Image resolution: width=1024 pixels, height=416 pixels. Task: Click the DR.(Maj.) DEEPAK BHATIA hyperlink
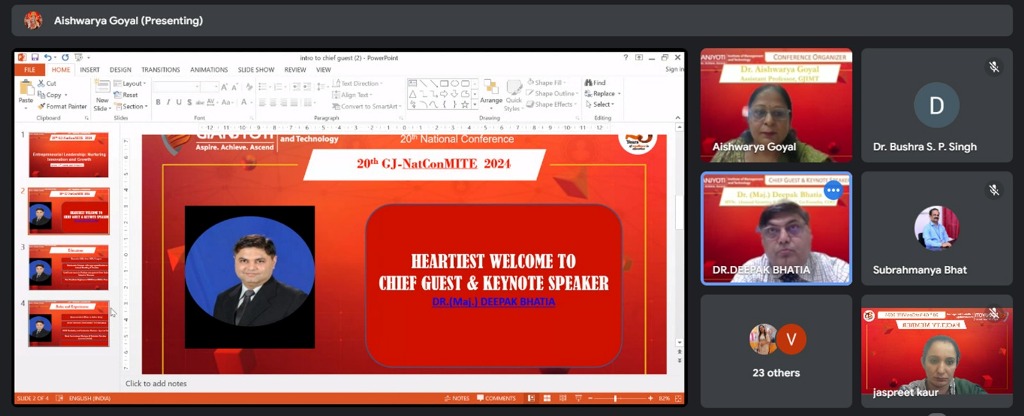(494, 302)
